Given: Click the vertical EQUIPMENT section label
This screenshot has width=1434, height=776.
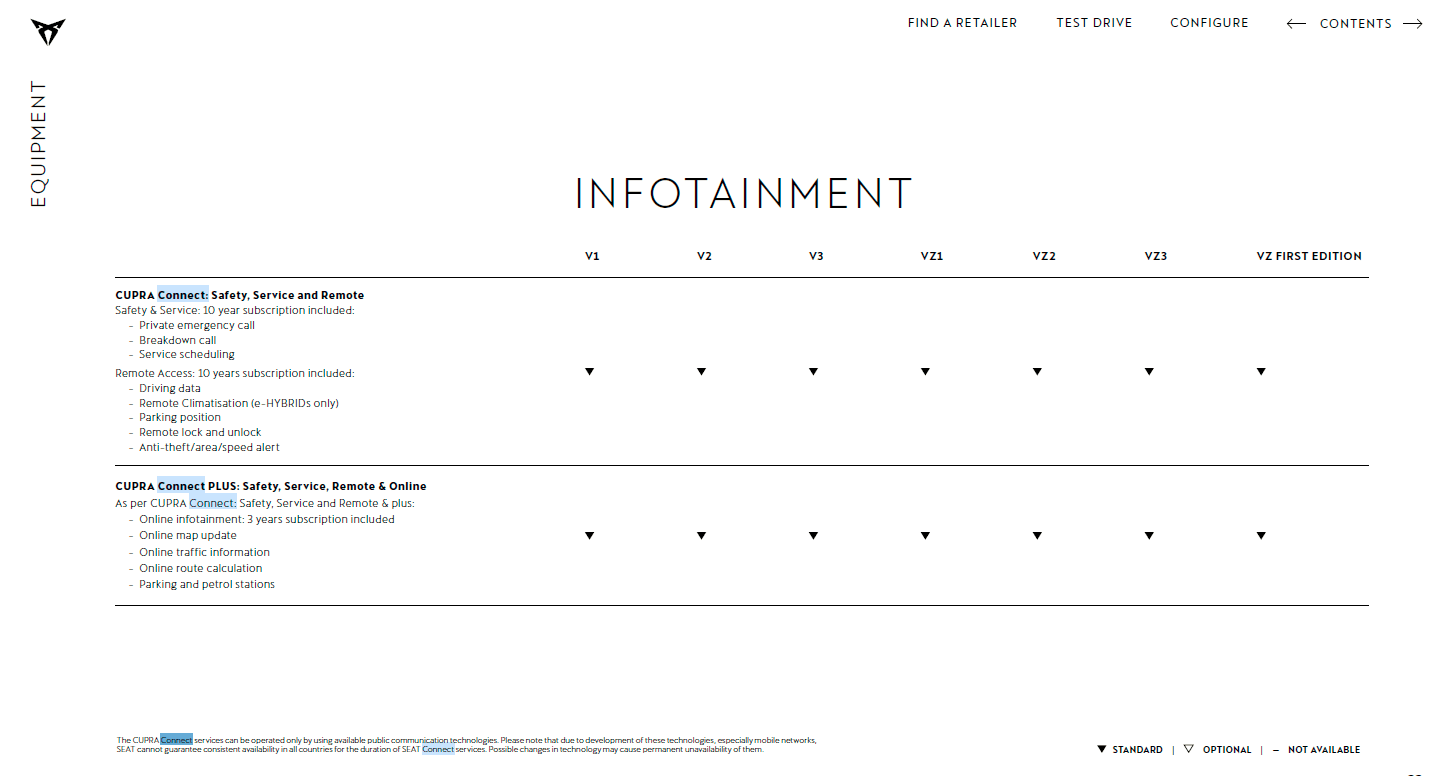Looking at the screenshot, I should 39,144.
